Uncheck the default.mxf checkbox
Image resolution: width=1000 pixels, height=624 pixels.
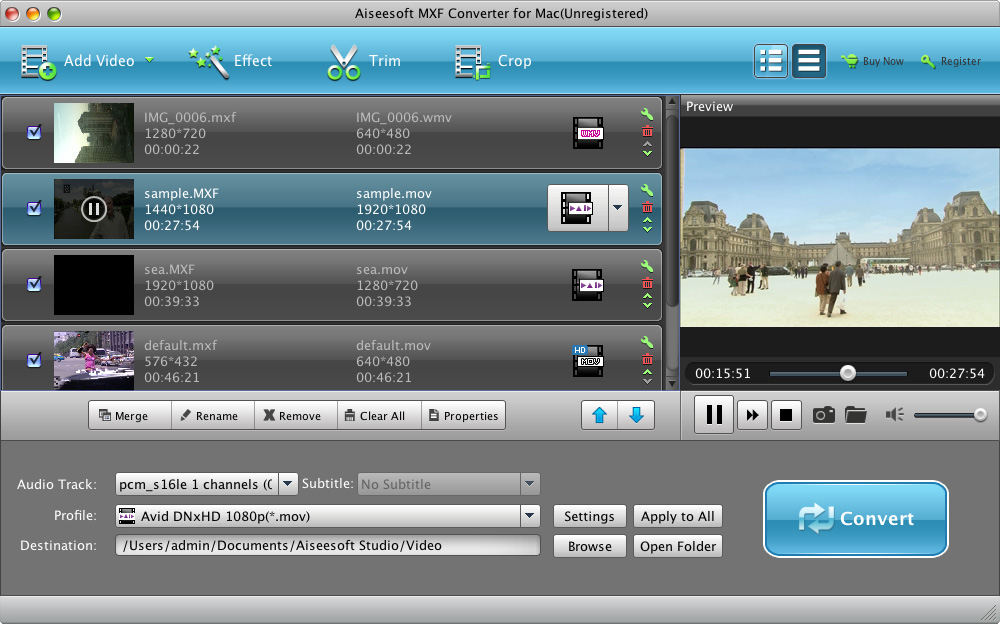tap(34, 360)
